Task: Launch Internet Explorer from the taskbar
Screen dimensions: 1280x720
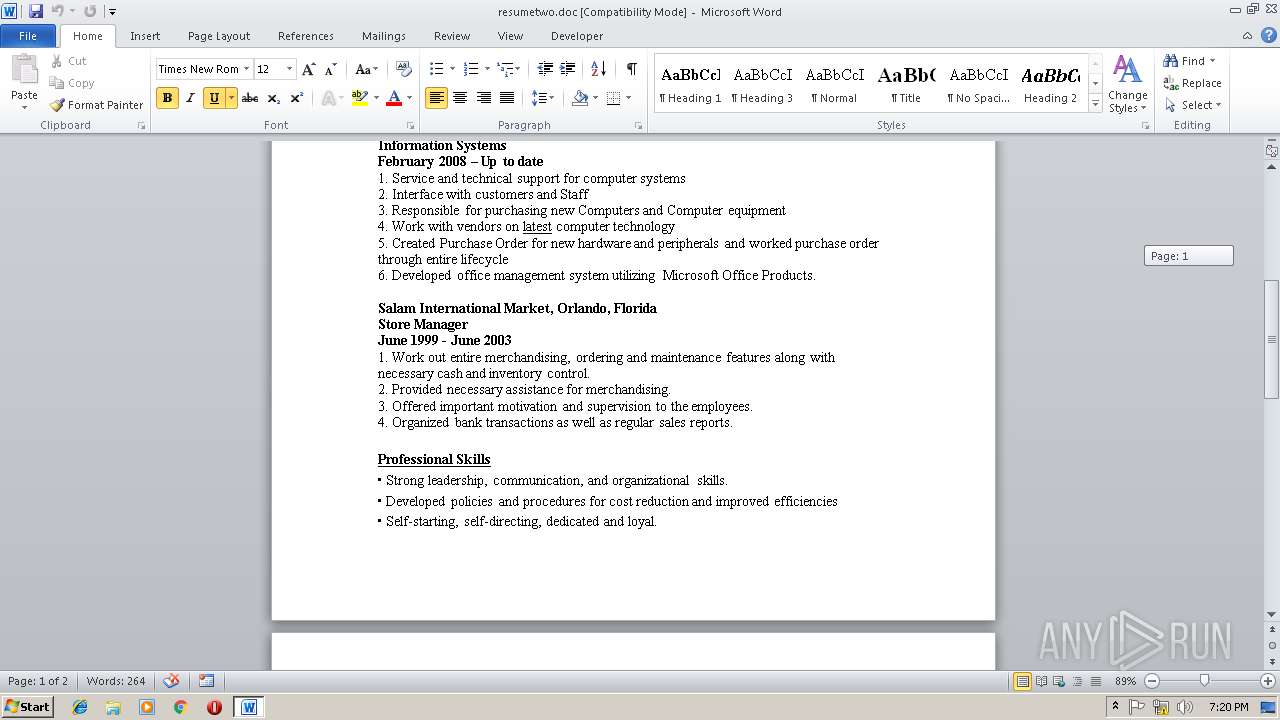Action: click(x=80, y=707)
